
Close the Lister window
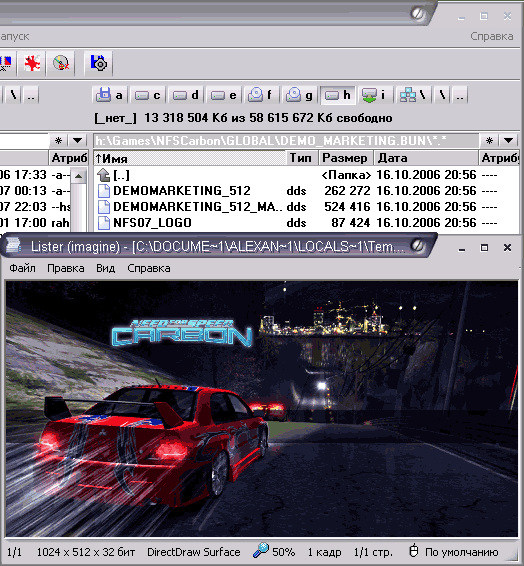(x=507, y=248)
